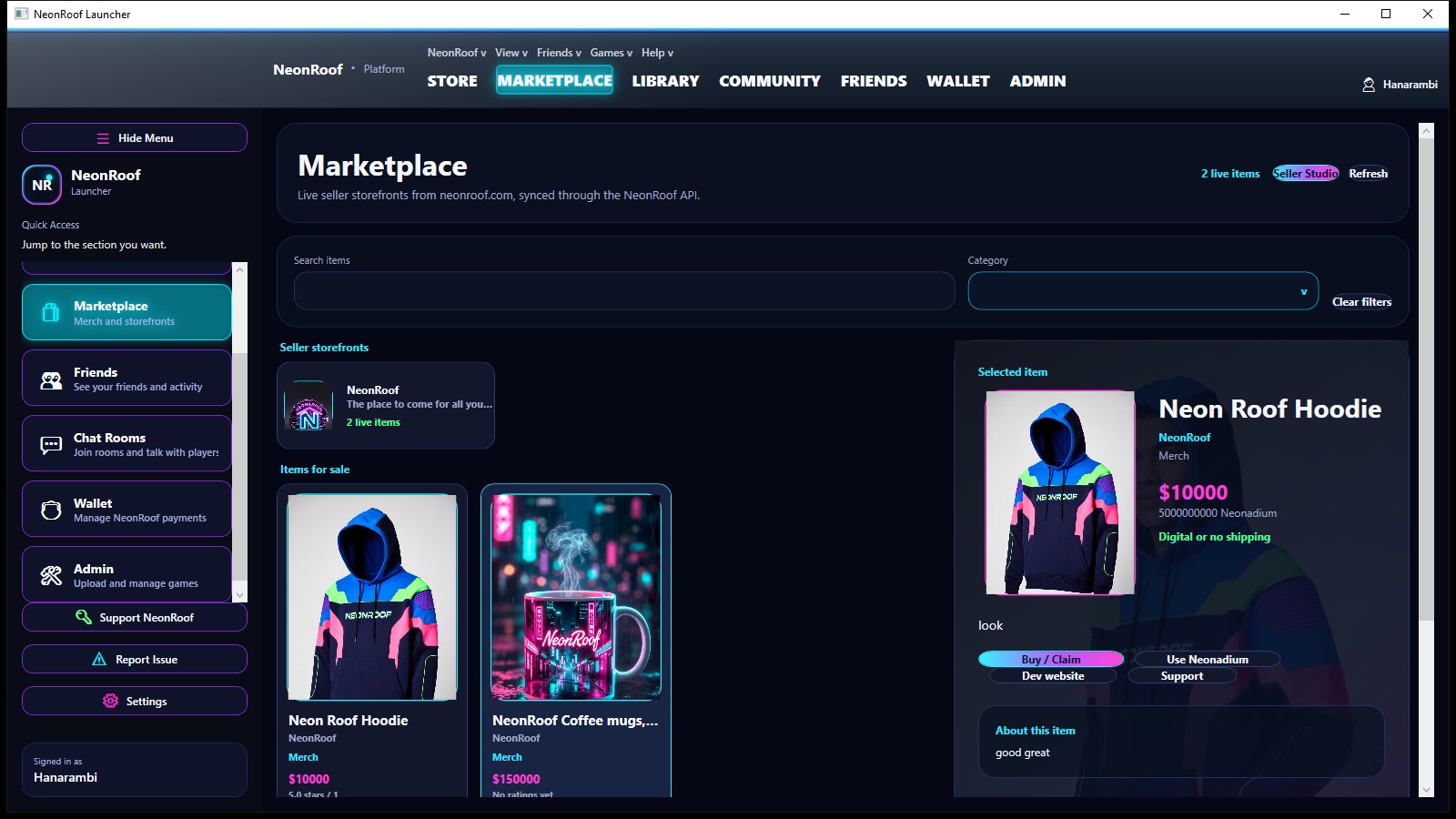Click the Admin tools icon in sidebar

point(51,575)
